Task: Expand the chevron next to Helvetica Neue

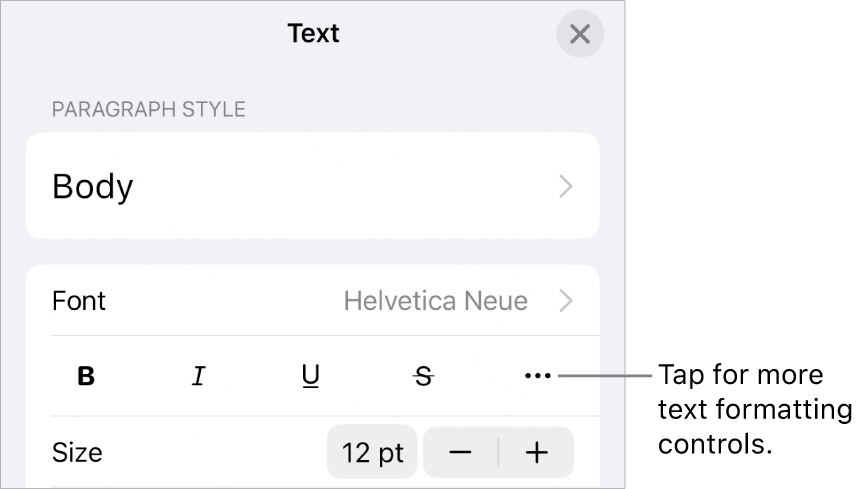Action: pos(566,301)
